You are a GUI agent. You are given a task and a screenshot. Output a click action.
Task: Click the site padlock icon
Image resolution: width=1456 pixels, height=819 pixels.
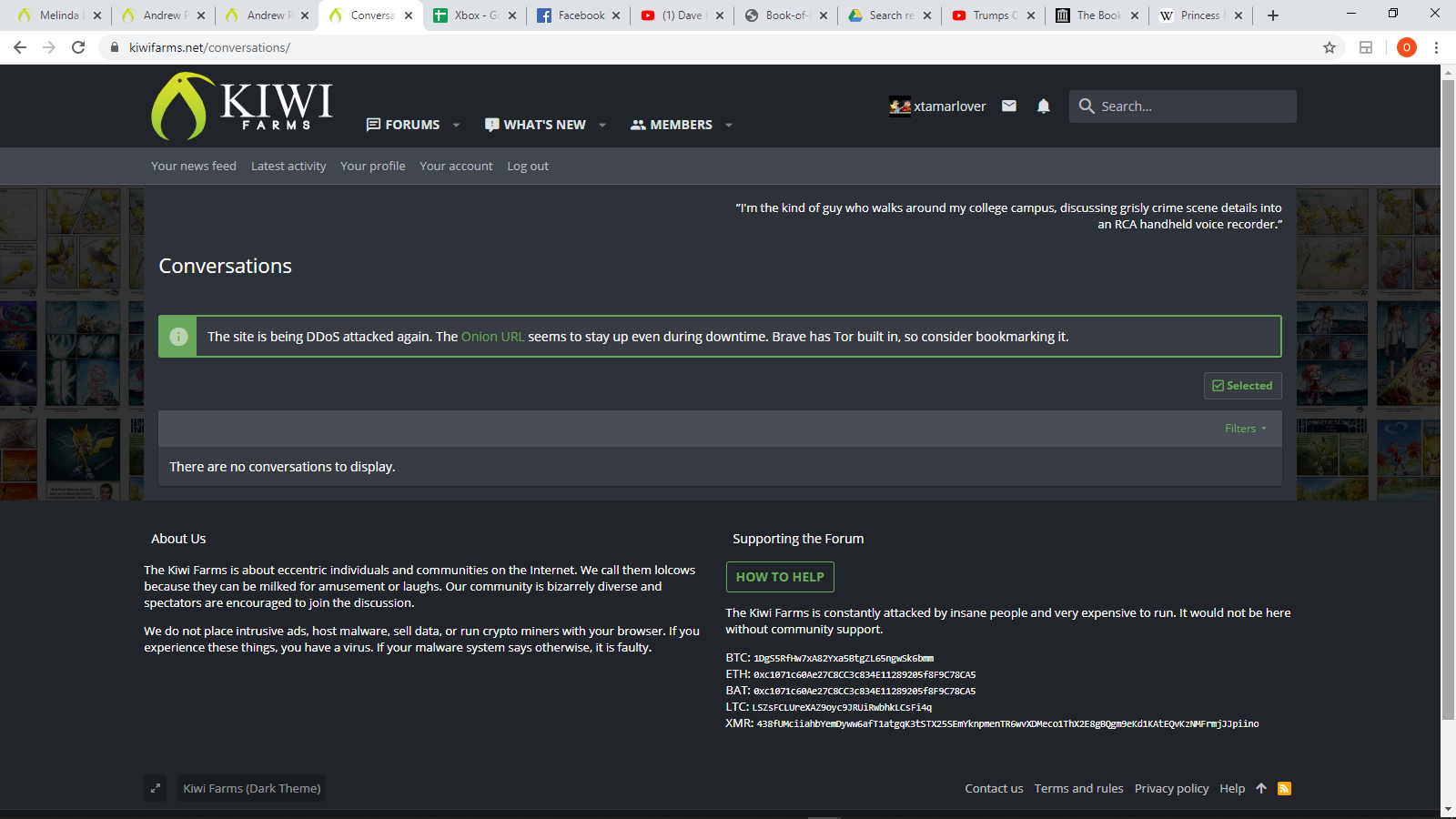[x=115, y=47]
